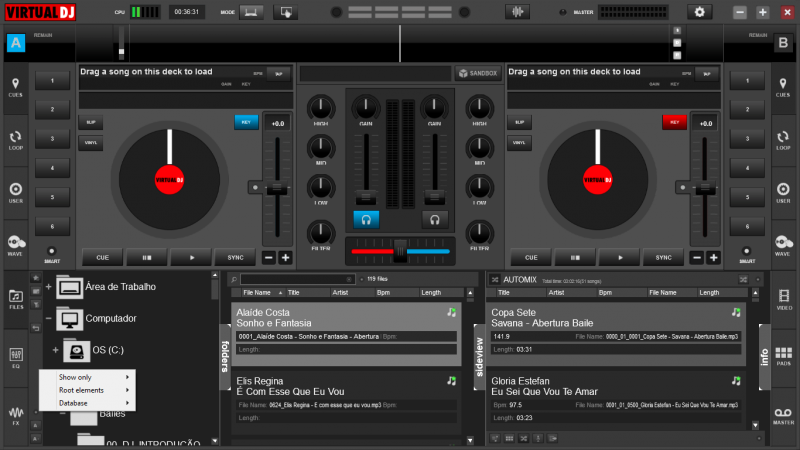800x450 pixels.
Task: Select hot cue 1 on left deck
Action: tap(52, 81)
